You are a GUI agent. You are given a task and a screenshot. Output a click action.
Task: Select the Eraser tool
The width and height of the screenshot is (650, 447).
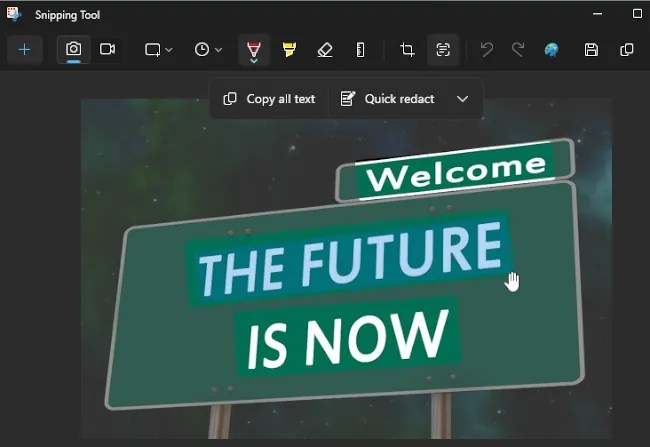click(325, 50)
